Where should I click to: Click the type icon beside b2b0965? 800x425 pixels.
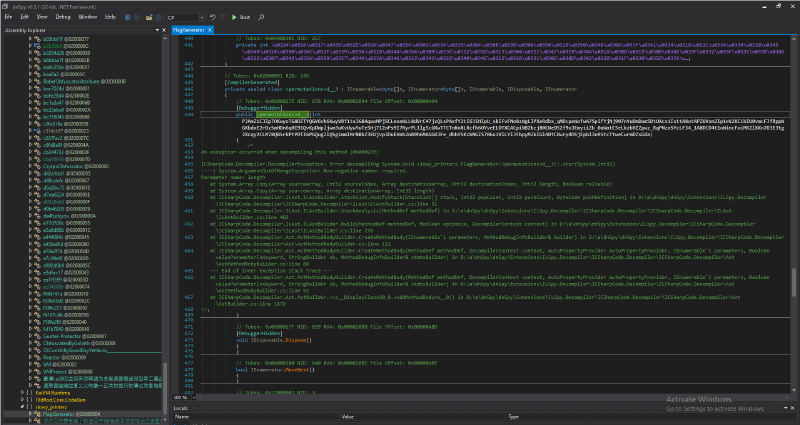[37, 46]
